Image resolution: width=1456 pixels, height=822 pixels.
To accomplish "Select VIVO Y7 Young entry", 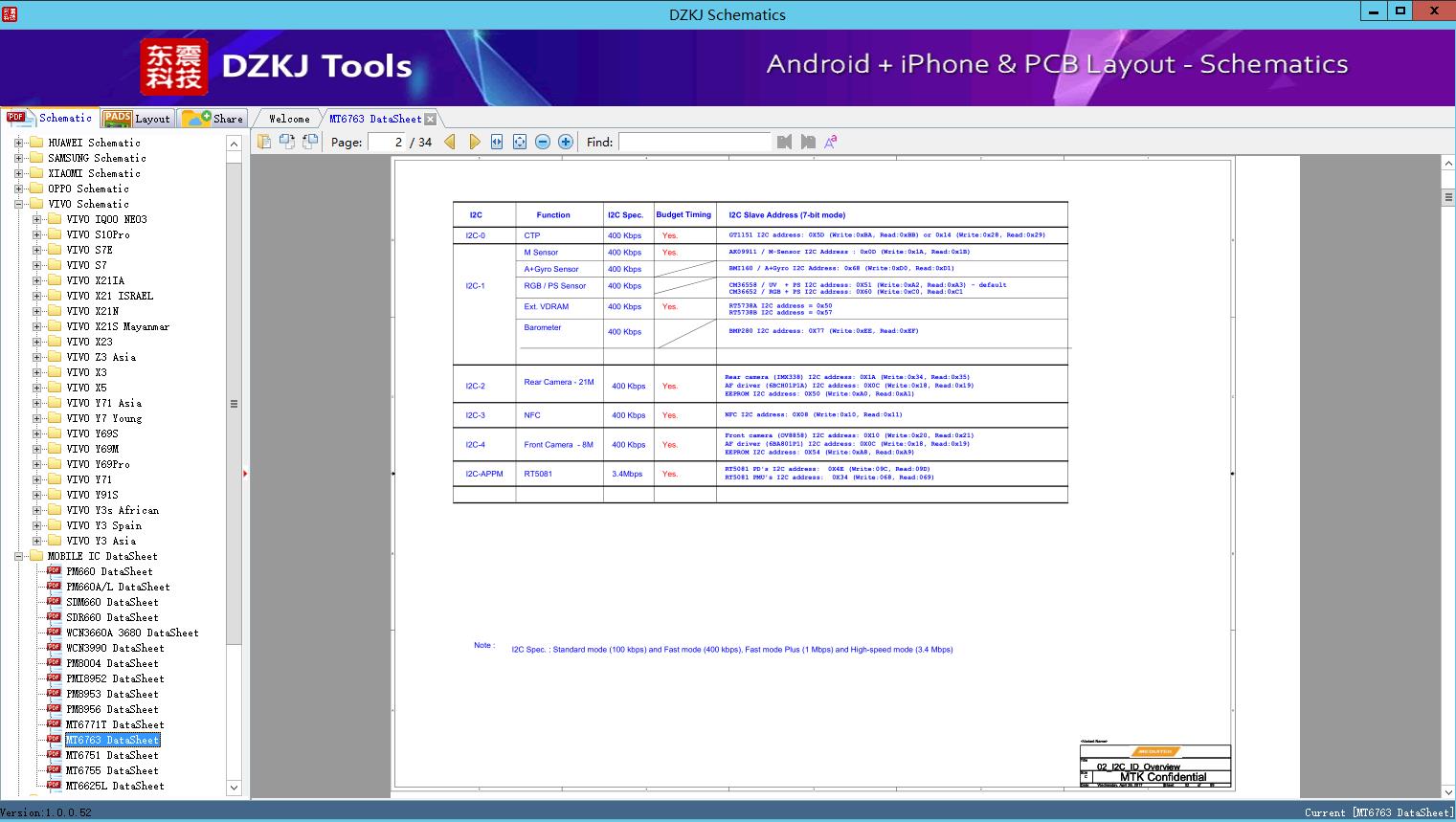I will point(103,418).
